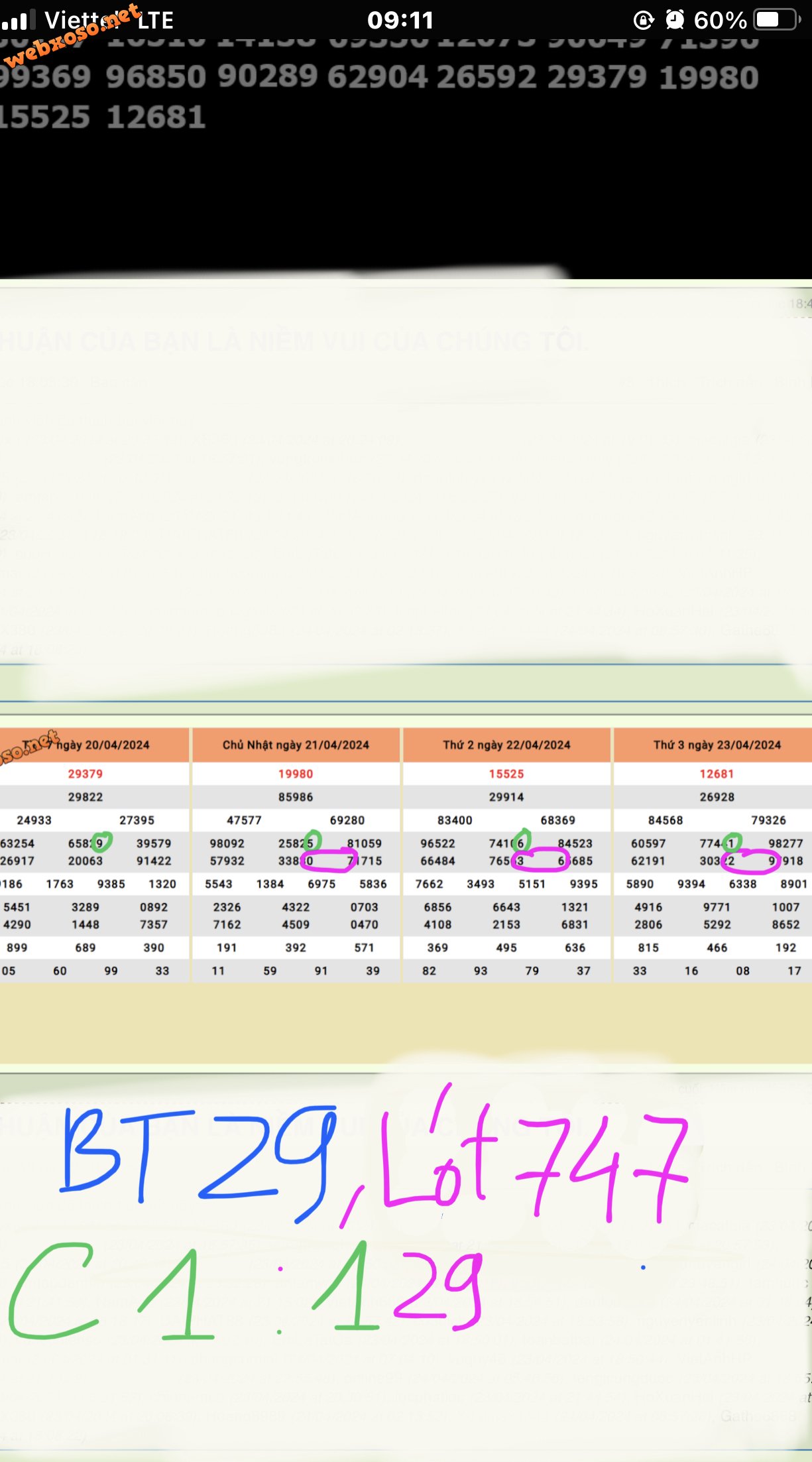Select the Chủ Nhật ngày 21/04/2024 column header
Image resolution: width=812 pixels, height=1462 pixels.
click(296, 745)
